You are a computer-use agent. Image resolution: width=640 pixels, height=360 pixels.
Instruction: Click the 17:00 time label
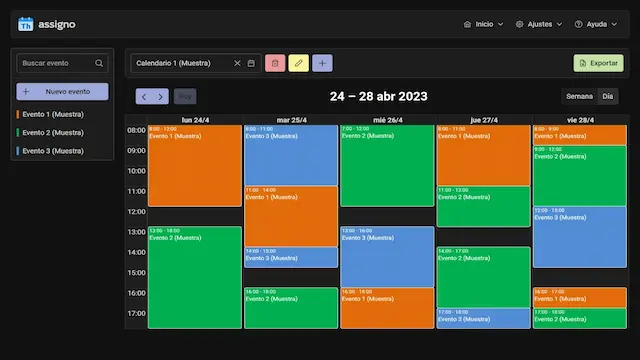[x=136, y=313]
